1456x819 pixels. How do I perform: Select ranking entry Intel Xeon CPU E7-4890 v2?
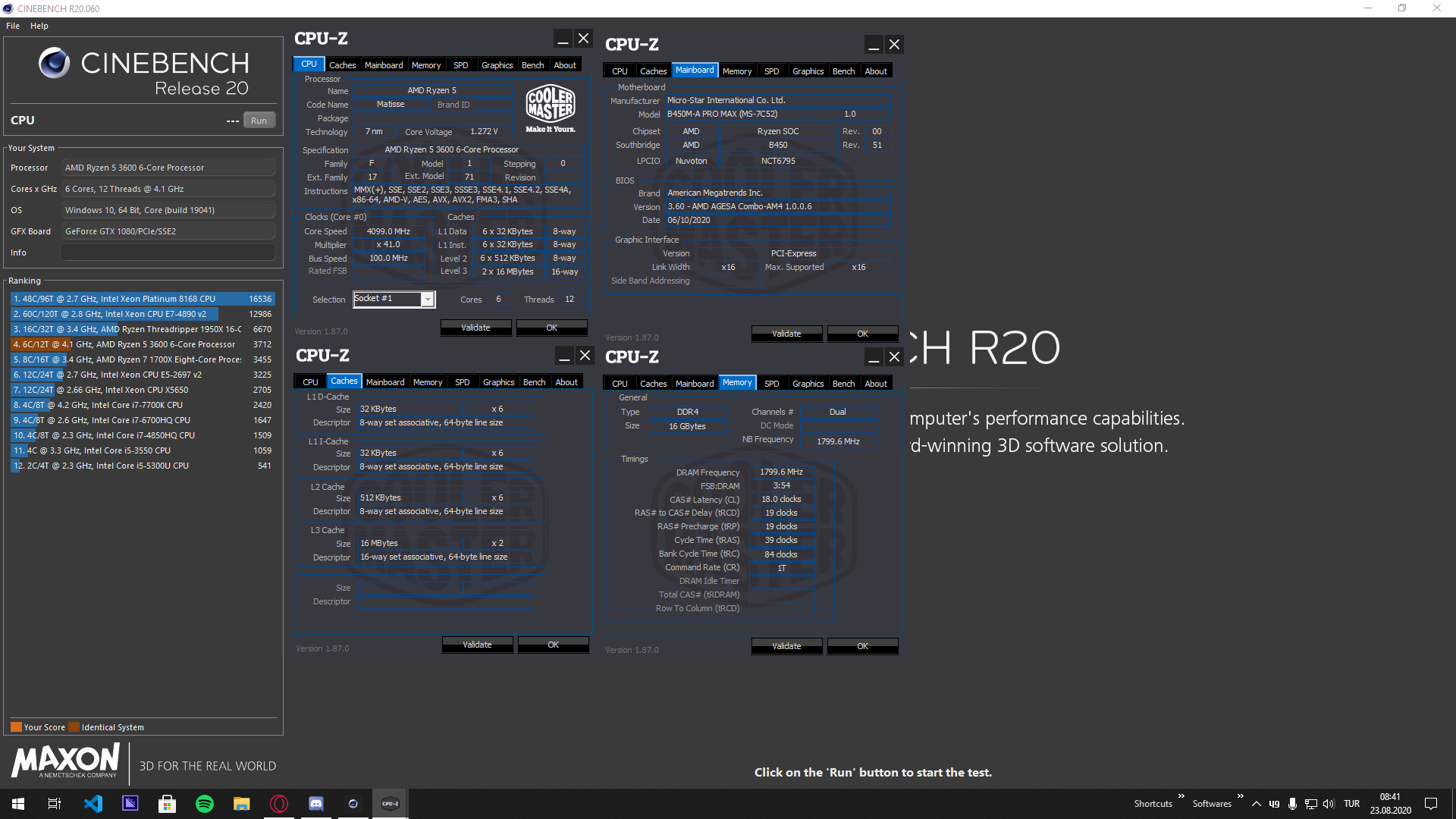pos(143,314)
